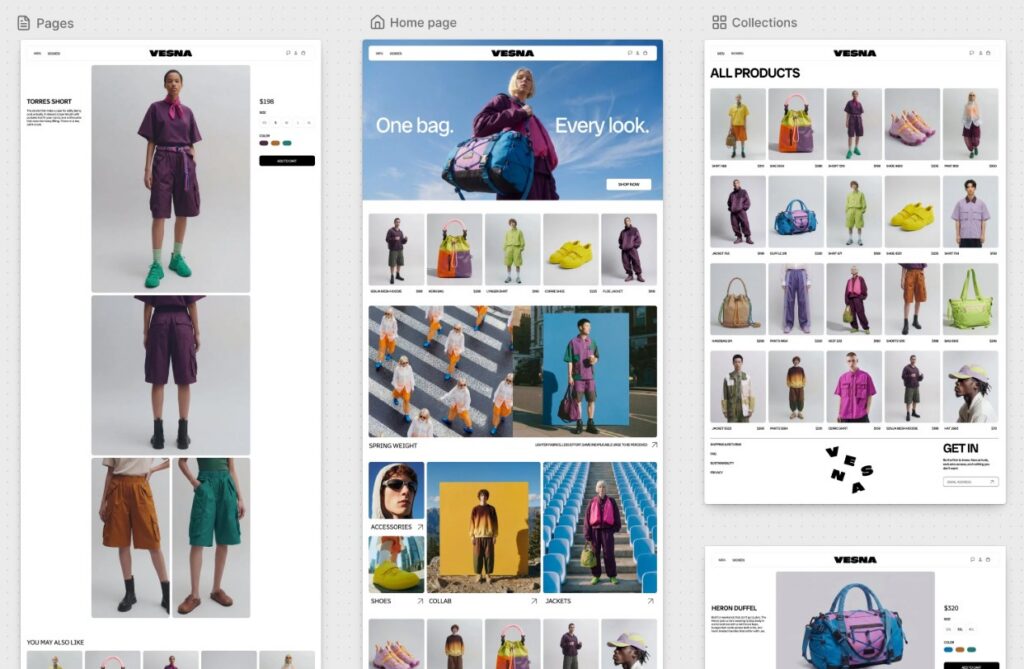Click the cart icon in Heron Duffel page header
1024x669 pixels.
click(987, 559)
